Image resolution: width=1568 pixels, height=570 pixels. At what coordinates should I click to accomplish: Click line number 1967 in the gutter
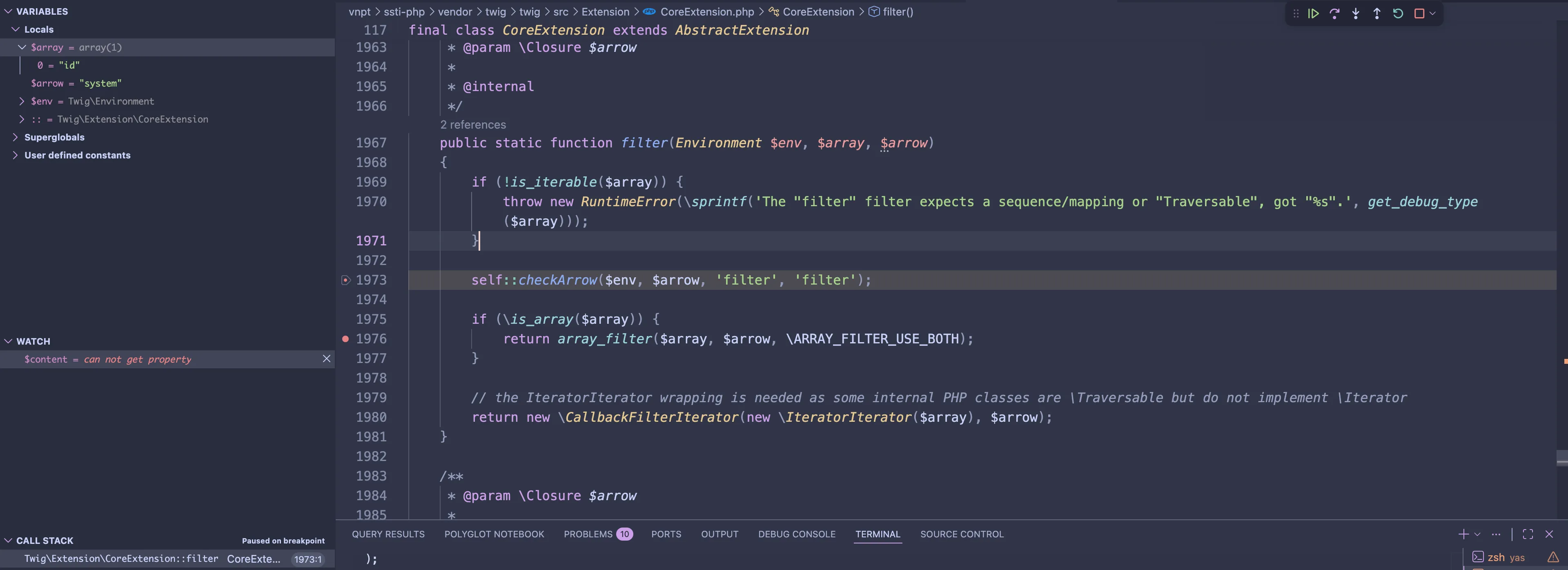pyautogui.click(x=371, y=142)
